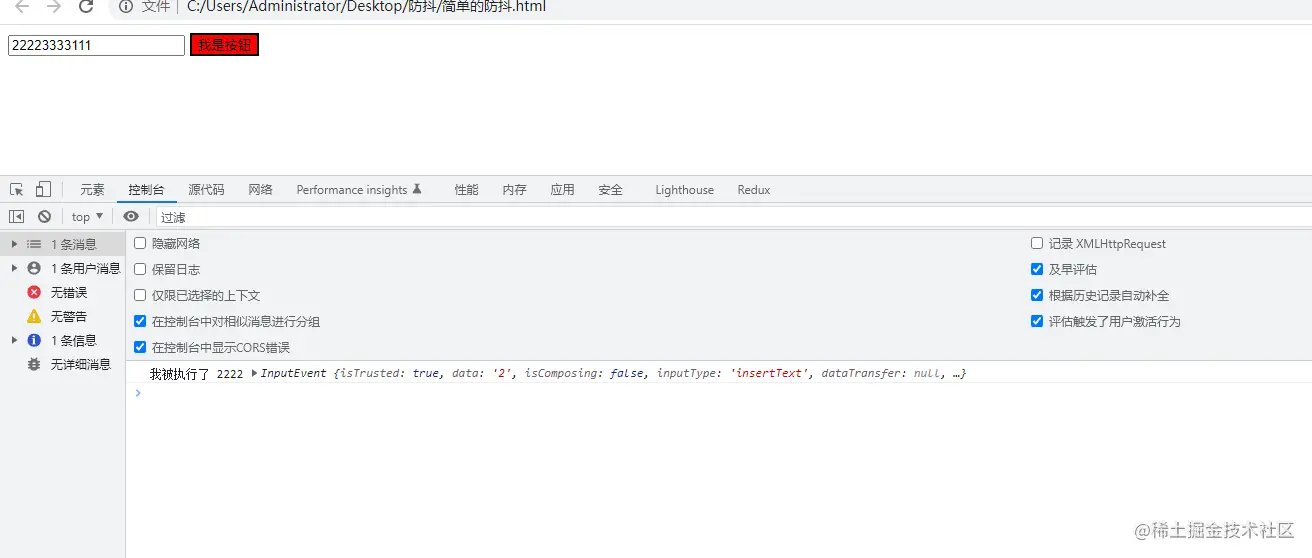Expand the 1 条信息 sidebar arrow

[x=14, y=340]
